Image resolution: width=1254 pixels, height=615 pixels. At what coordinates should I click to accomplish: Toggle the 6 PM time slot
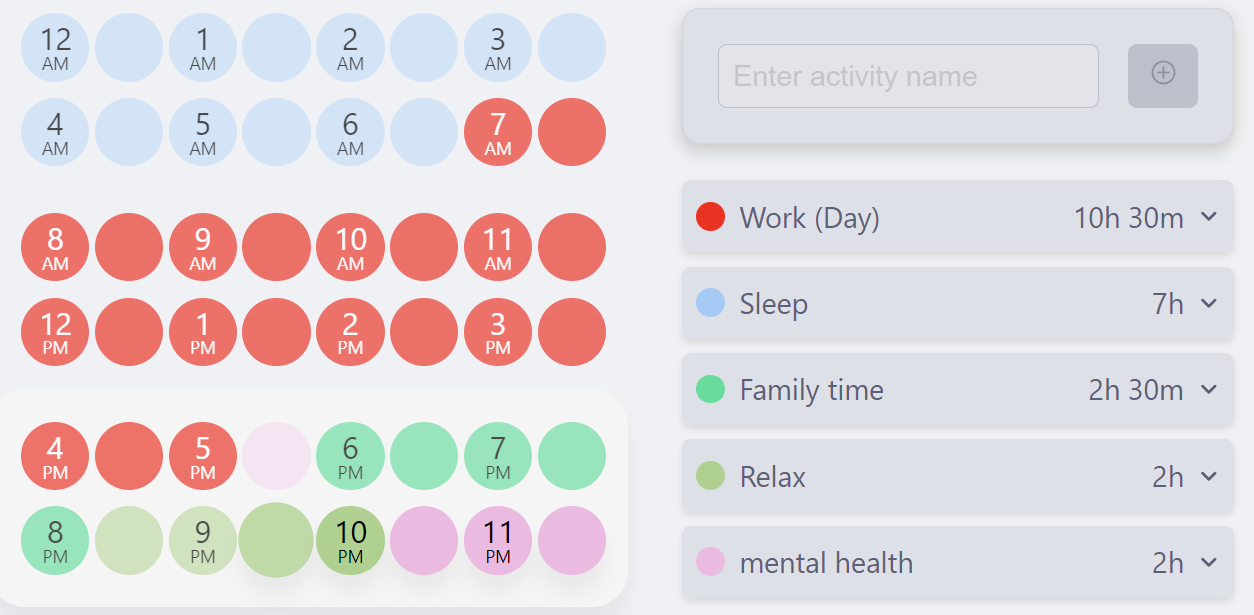(350, 456)
